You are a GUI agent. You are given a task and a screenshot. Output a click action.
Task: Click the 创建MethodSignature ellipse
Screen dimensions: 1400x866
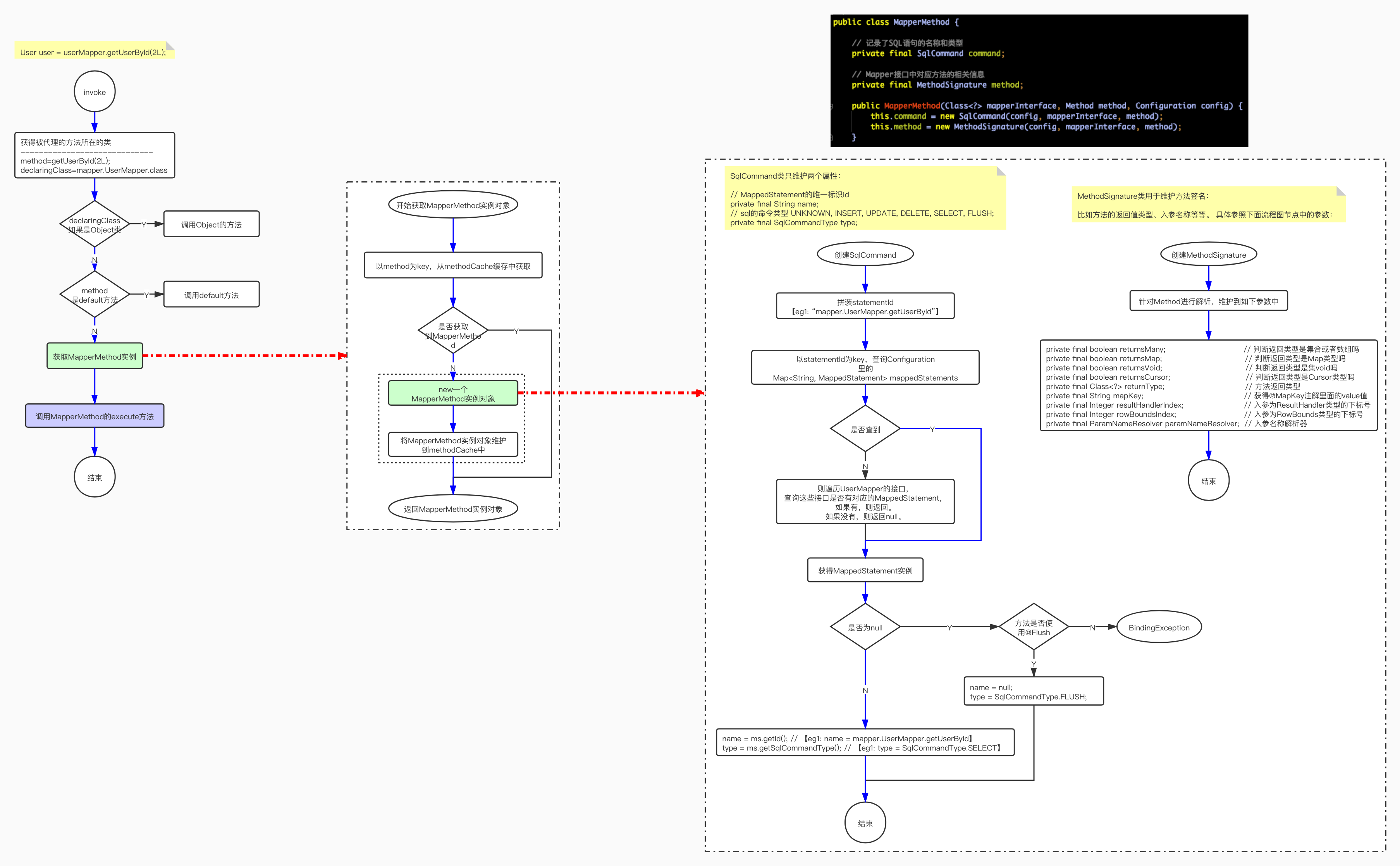tap(1208, 254)
